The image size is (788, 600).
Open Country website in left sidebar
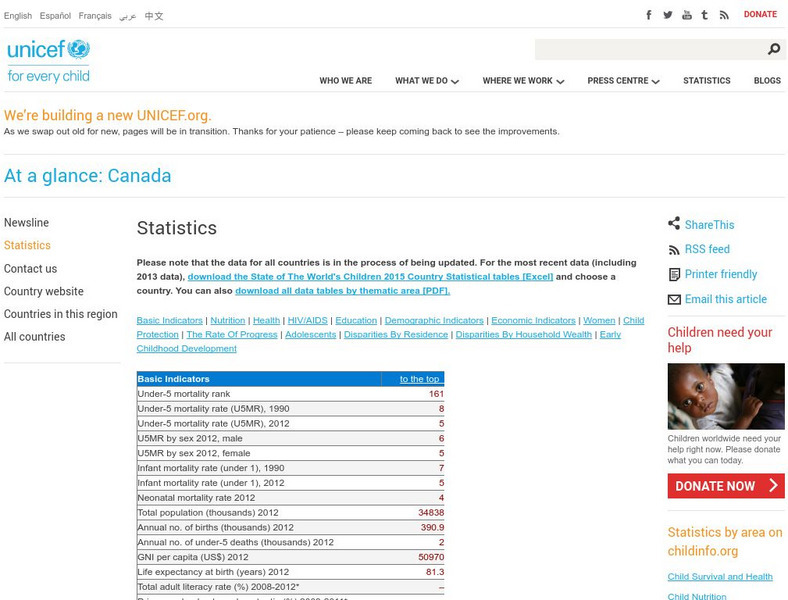[x=44, y=291]
